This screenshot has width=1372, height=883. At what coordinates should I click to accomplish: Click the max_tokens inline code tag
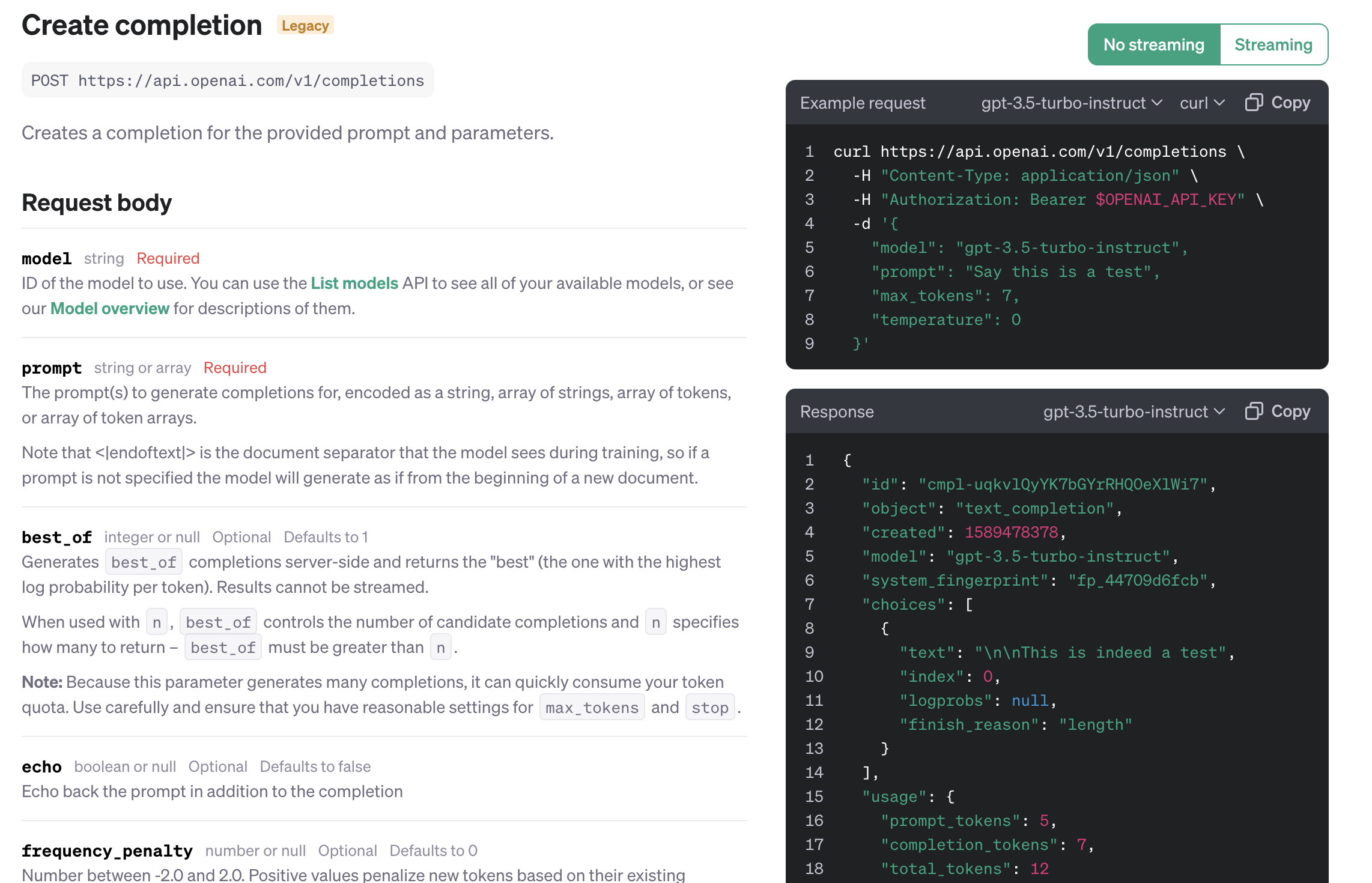[592, 708]
